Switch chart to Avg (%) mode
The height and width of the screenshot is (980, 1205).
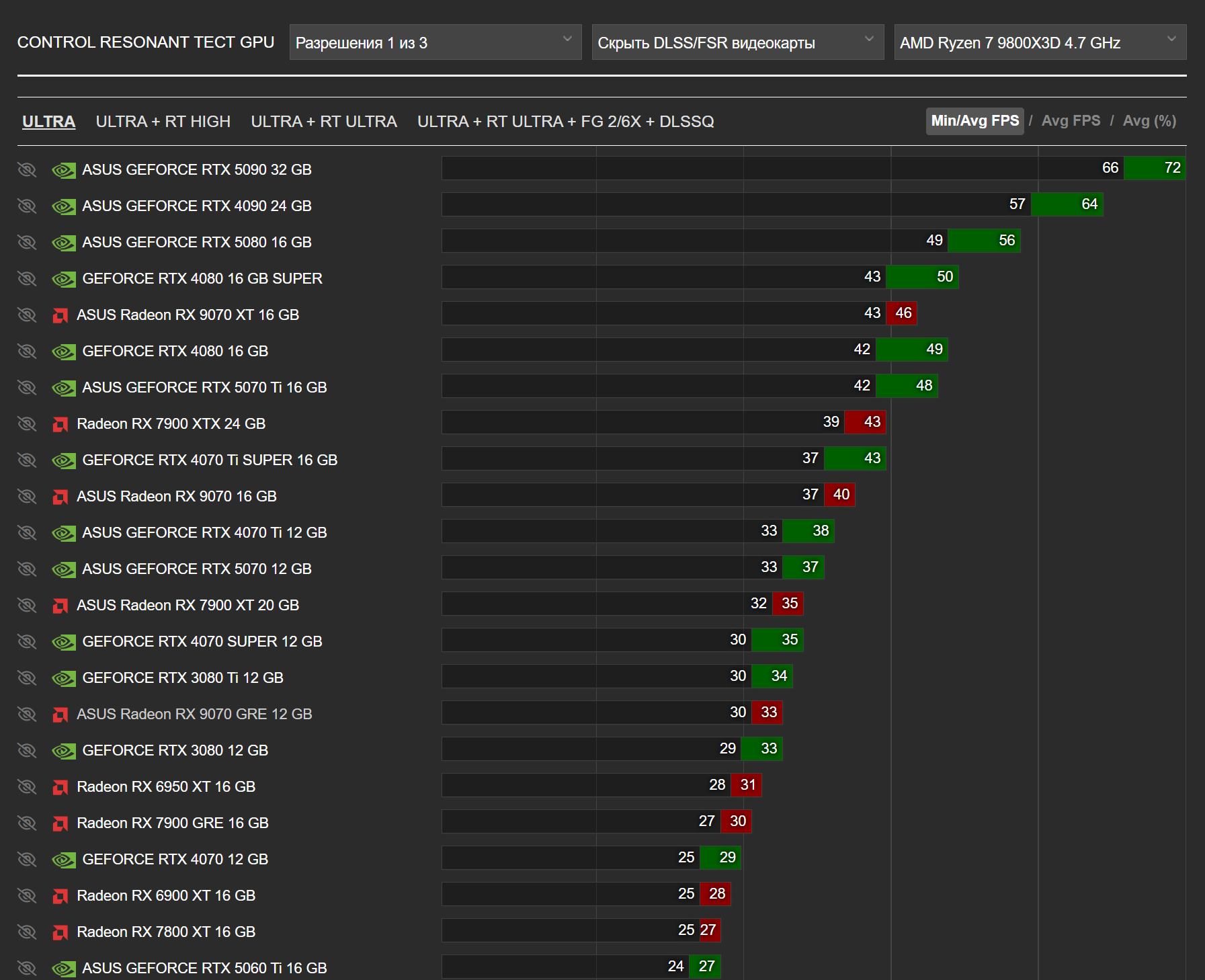1149,121
